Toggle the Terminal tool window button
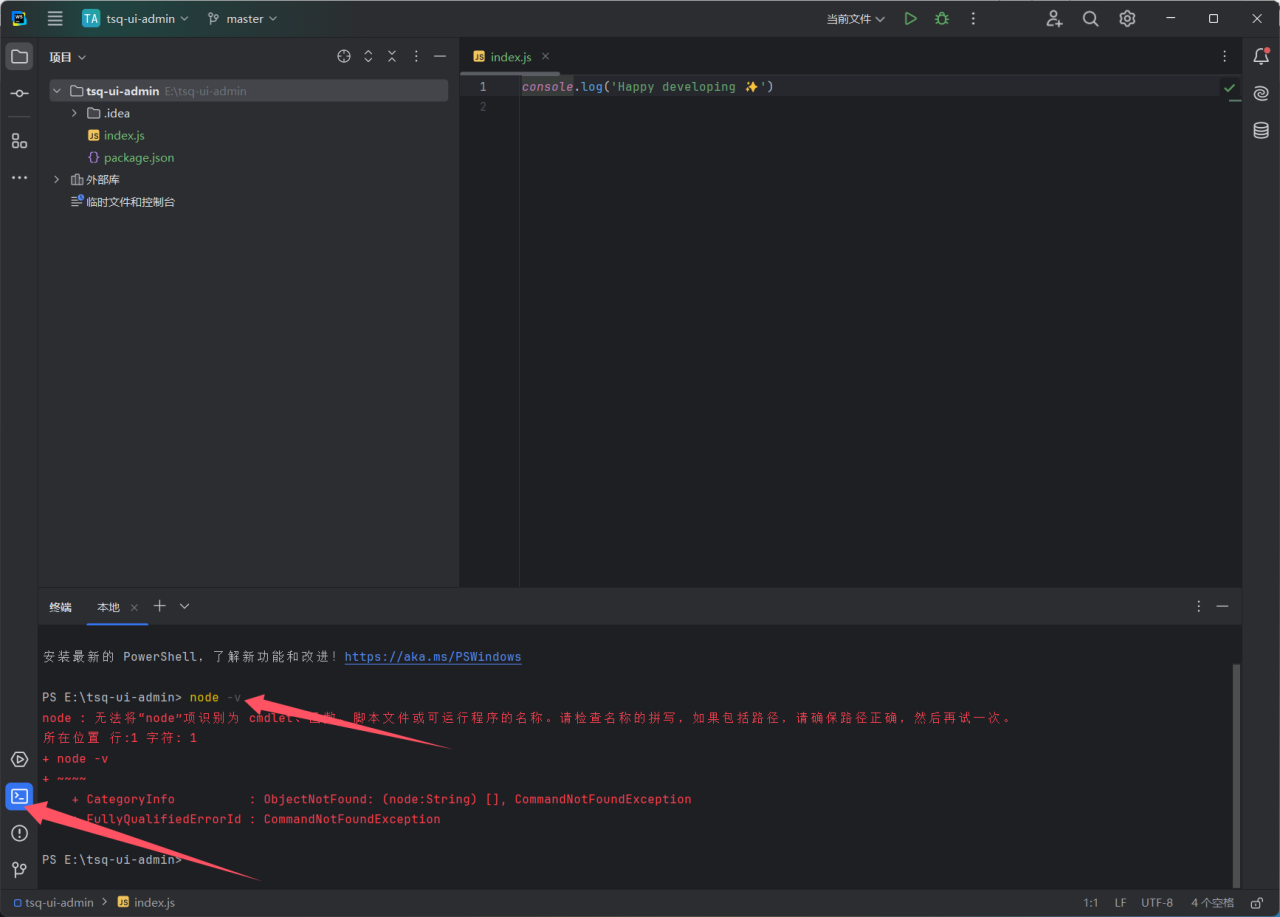Viewport: 1280px width, 917px height. [x=19, y=796]
